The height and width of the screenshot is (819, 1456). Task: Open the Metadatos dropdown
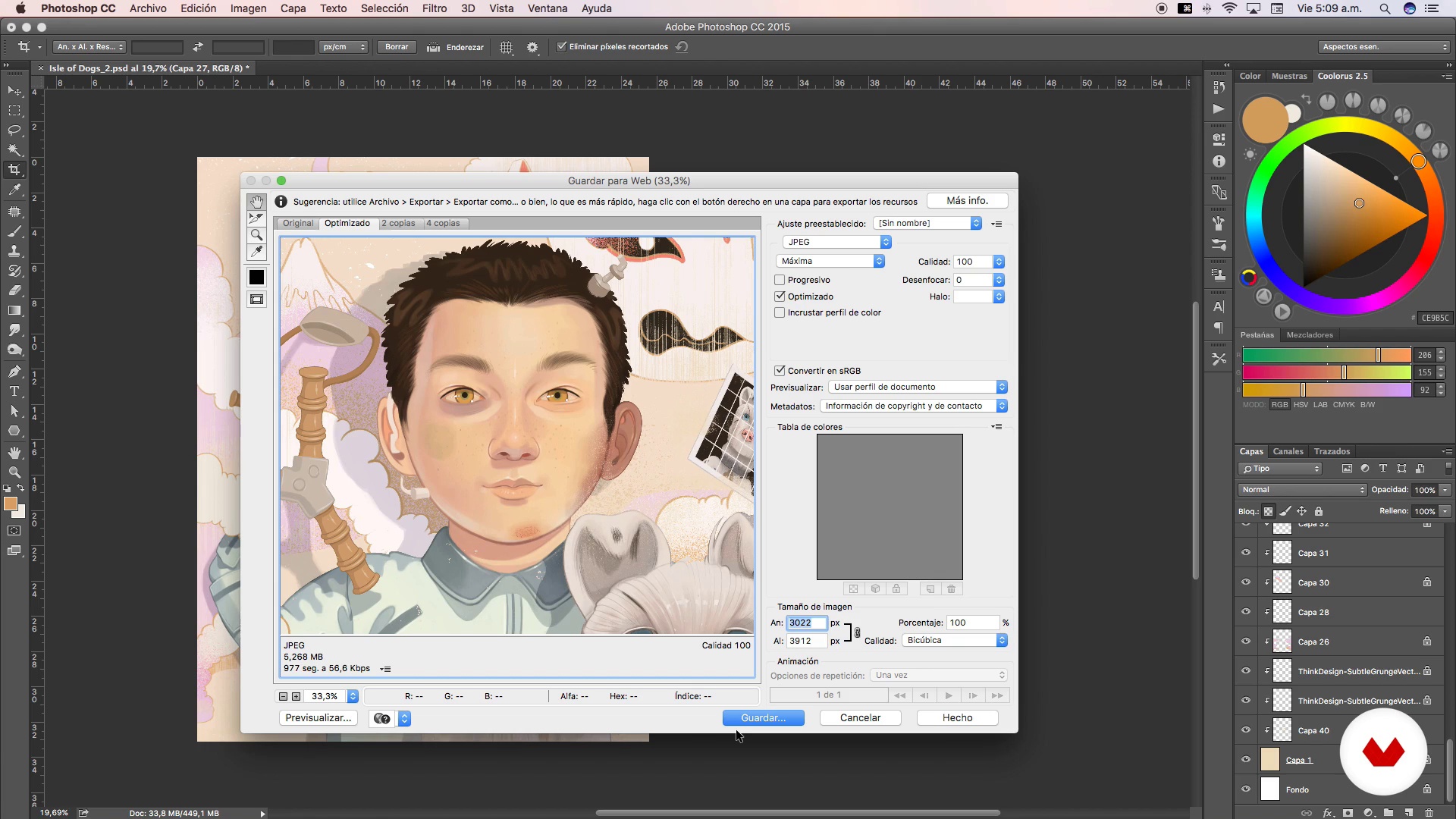click(x=914, y=406)
